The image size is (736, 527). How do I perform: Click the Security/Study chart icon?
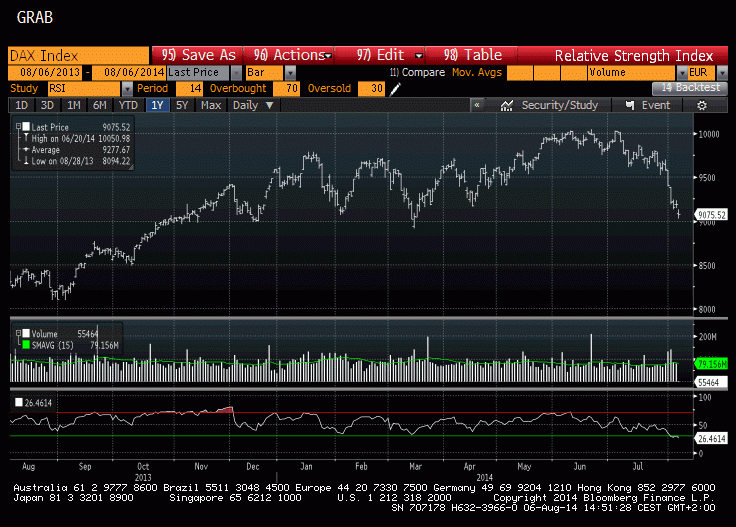[506, 106]
